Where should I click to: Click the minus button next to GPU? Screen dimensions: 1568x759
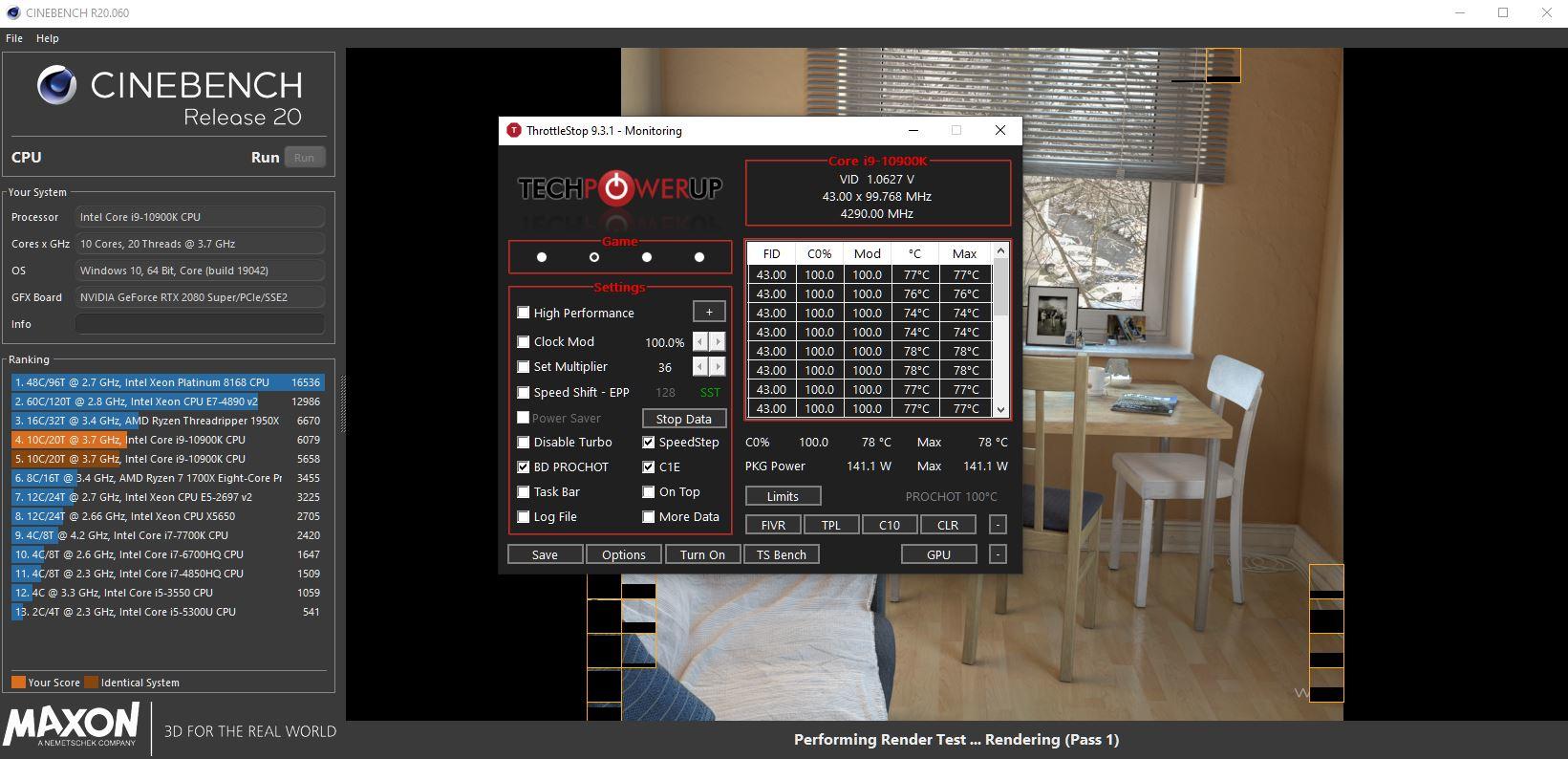pyautogui.click(x=997, y=554)
